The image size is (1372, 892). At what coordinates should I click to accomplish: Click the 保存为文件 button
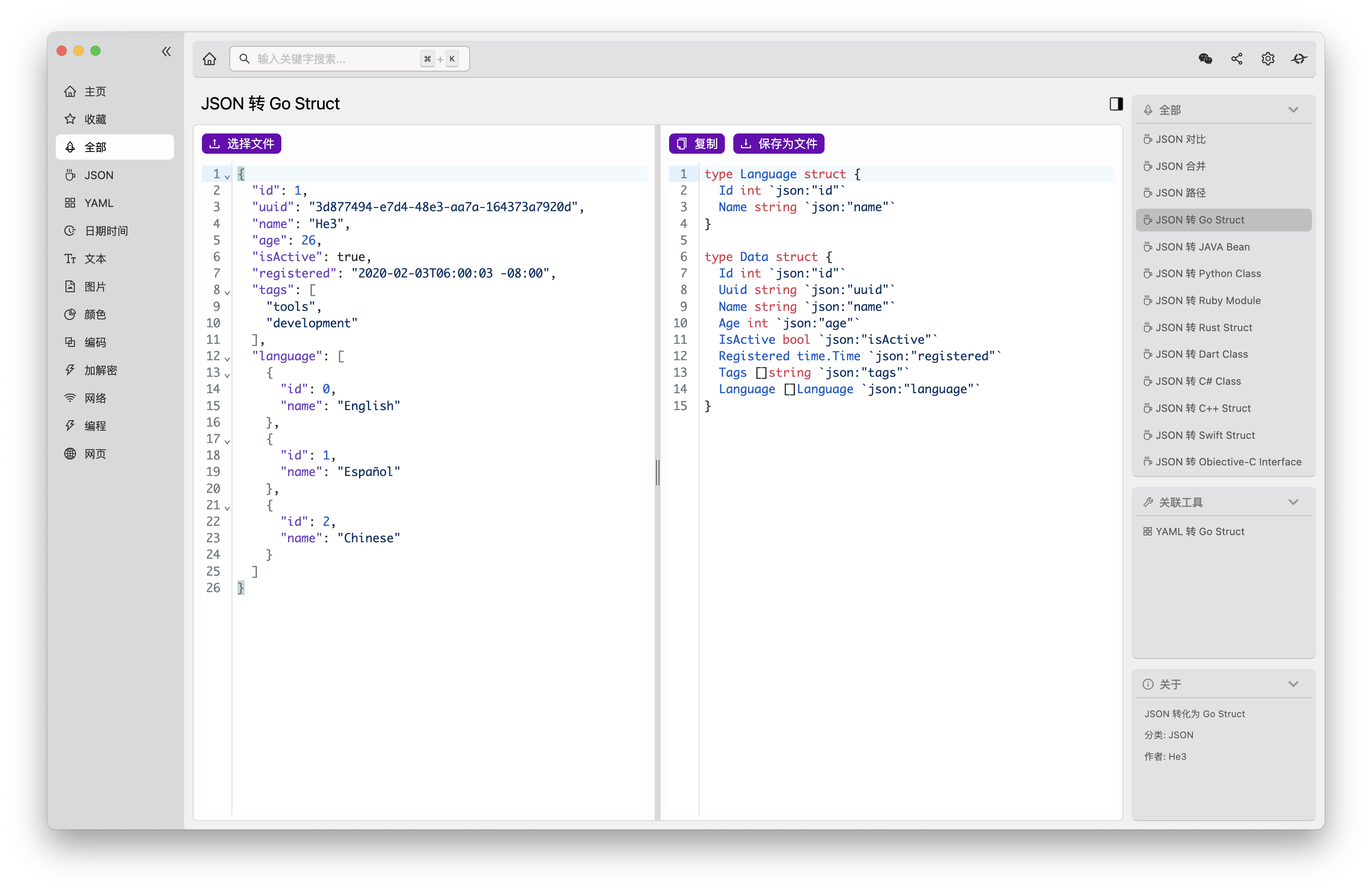pyautogui.click(x=778, y=144)
